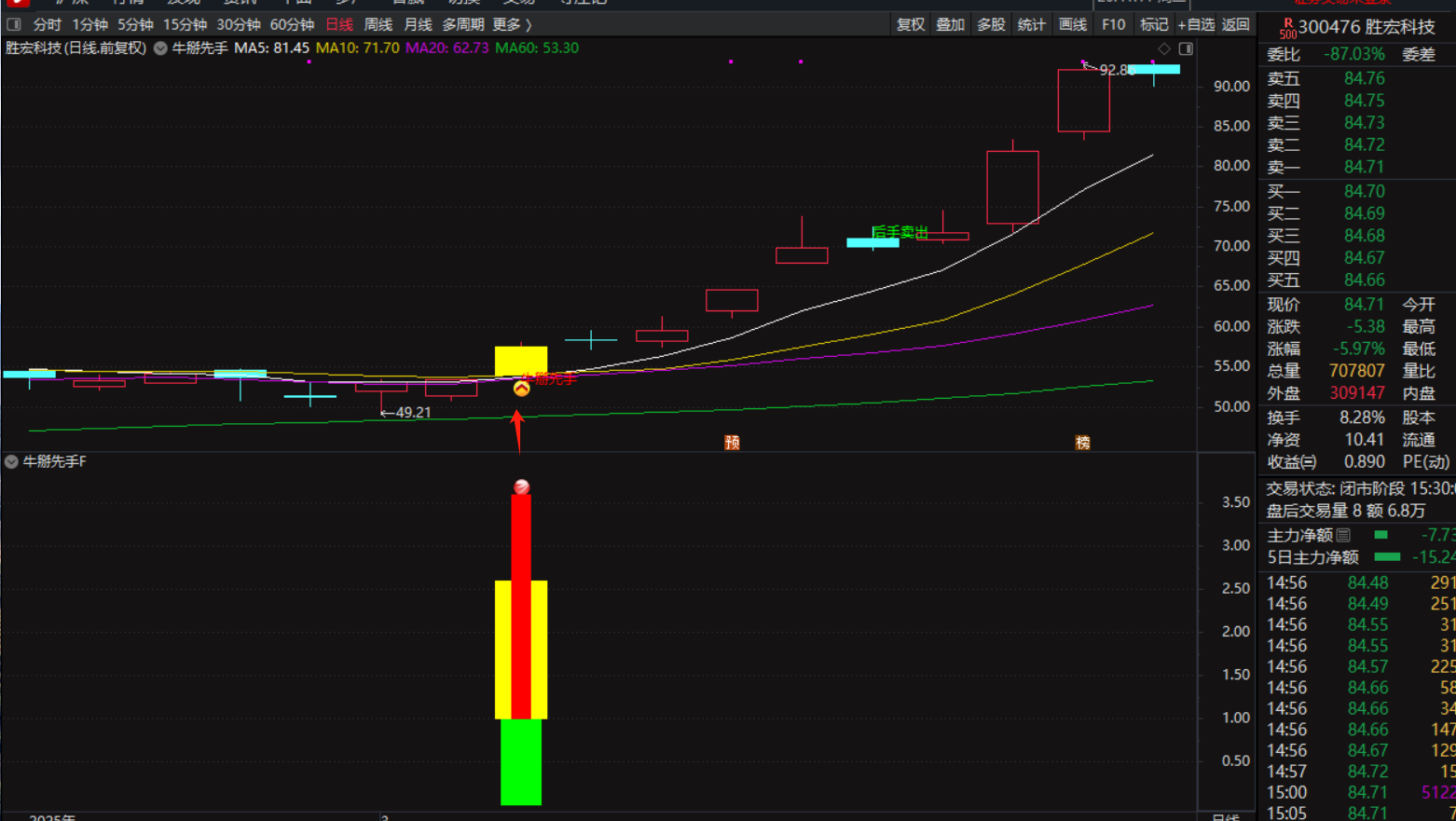Toggle 复权 price adjustment mode

coord(910,24)
